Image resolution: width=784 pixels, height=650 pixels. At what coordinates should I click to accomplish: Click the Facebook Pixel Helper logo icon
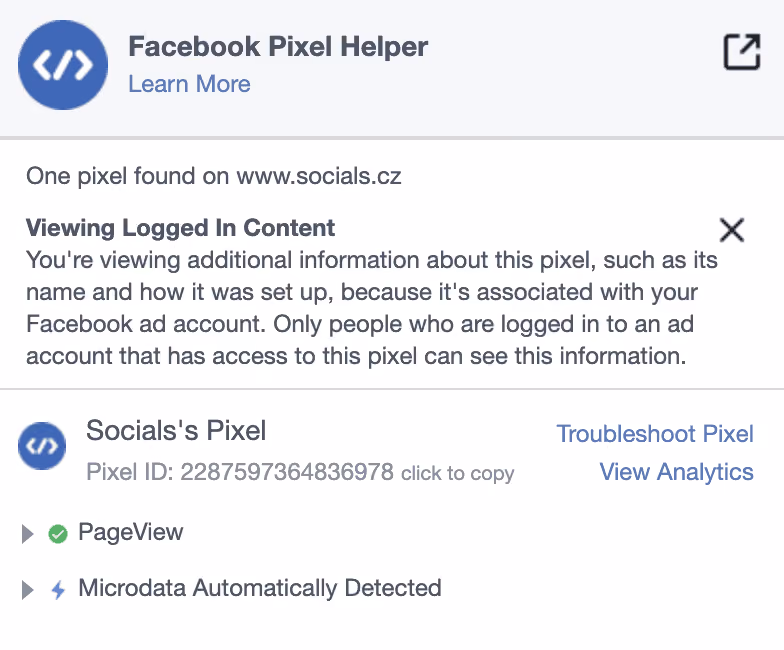click(63, 65)
